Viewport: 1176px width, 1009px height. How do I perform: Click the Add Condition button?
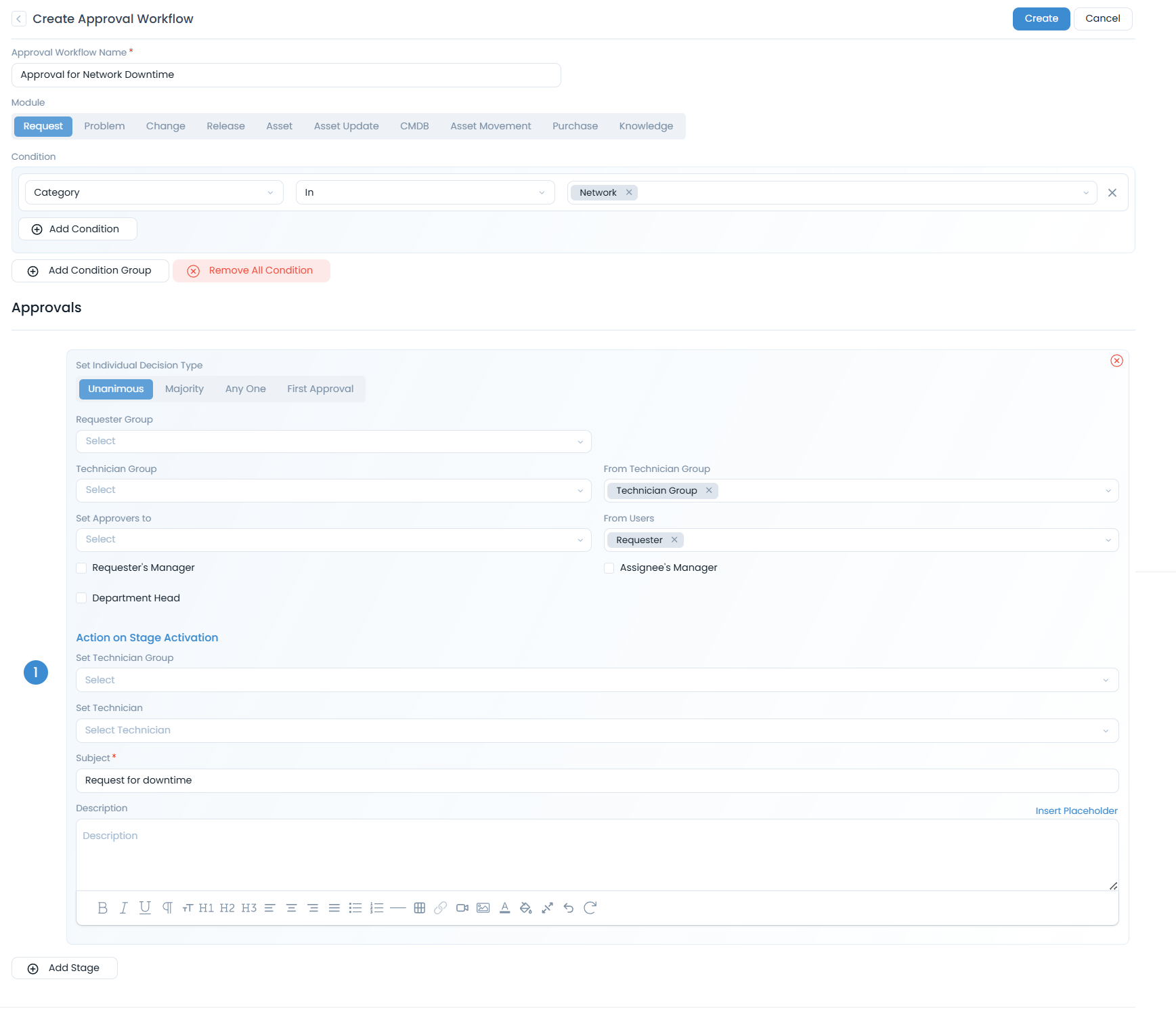click(x=77, y=229)
